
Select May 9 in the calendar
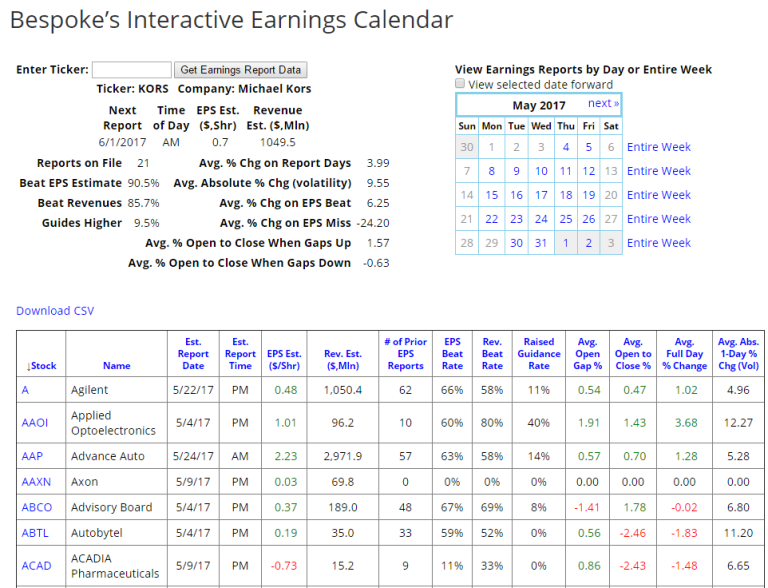coord(516,171)
